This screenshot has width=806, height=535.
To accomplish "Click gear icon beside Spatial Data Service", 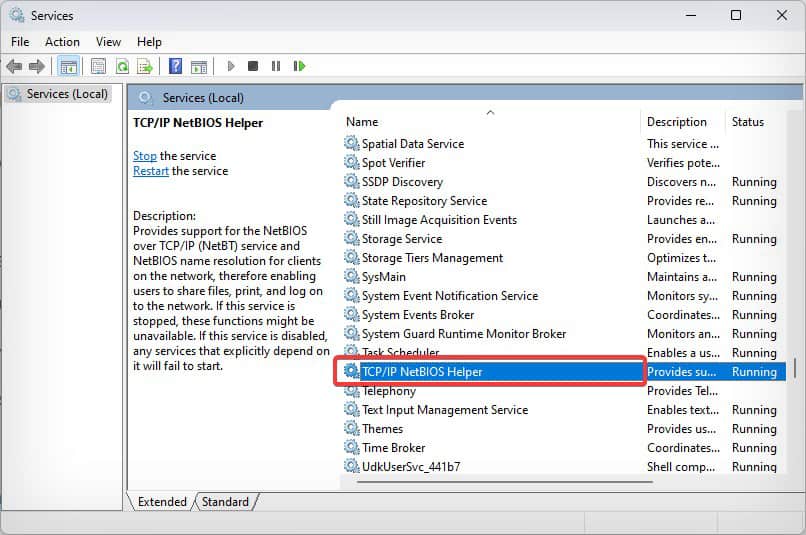I will pyautogui.click(x=352, y=143).
